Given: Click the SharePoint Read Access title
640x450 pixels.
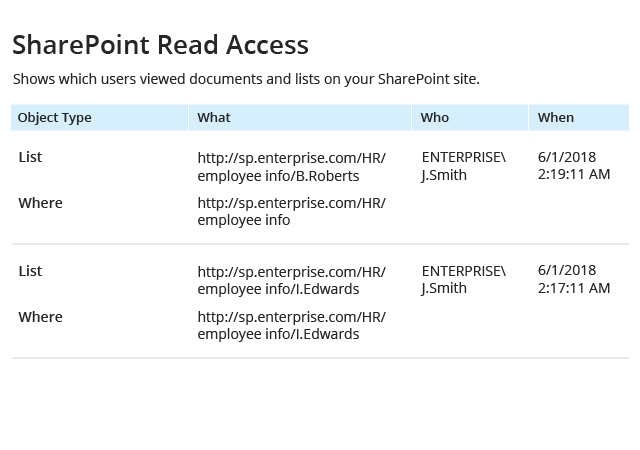Looking at the screenshot, I should [x=160, y=45].
